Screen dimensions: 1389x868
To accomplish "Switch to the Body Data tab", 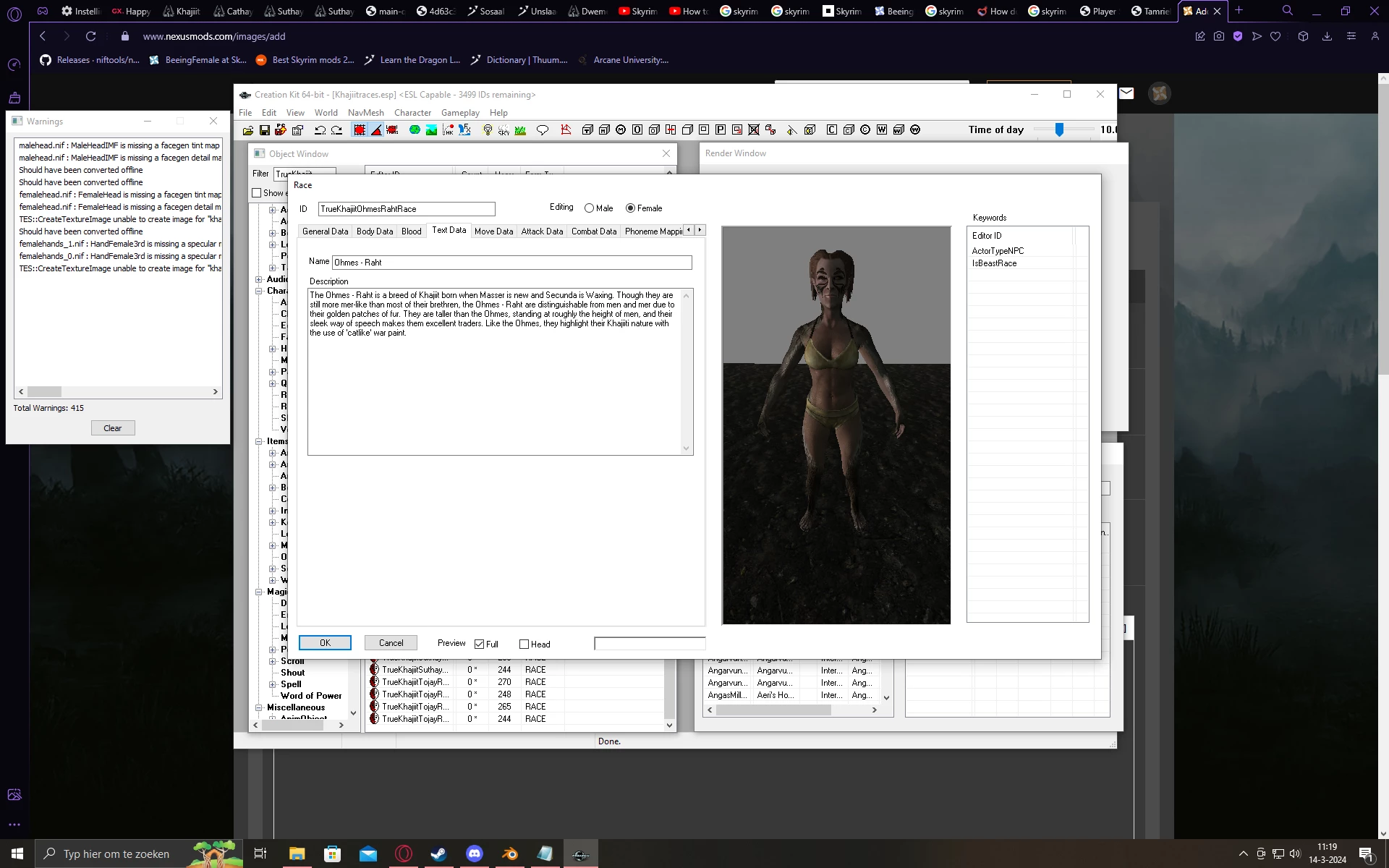I will click(375, 231).
